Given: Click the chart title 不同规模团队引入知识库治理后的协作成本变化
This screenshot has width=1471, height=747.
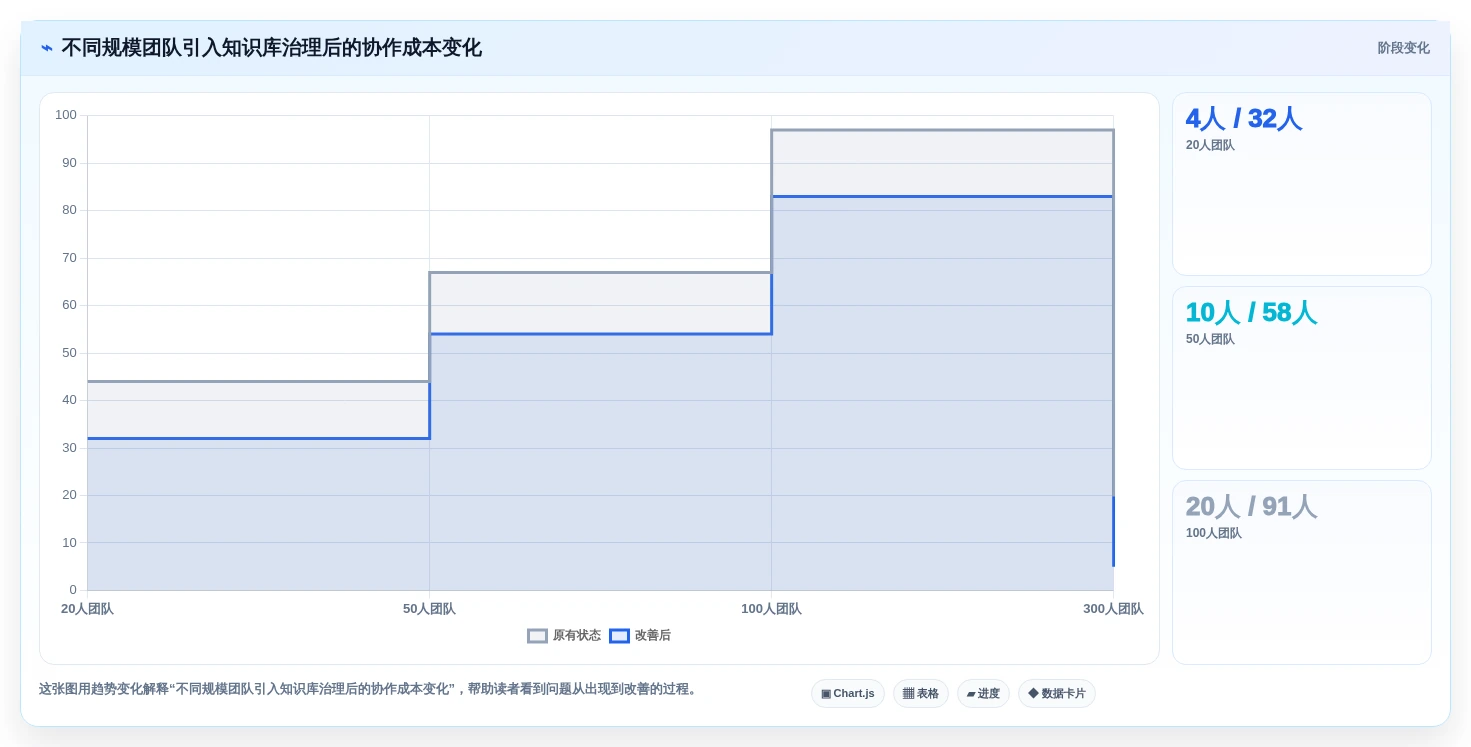Looking at the screenshot, I should (271, 48).
